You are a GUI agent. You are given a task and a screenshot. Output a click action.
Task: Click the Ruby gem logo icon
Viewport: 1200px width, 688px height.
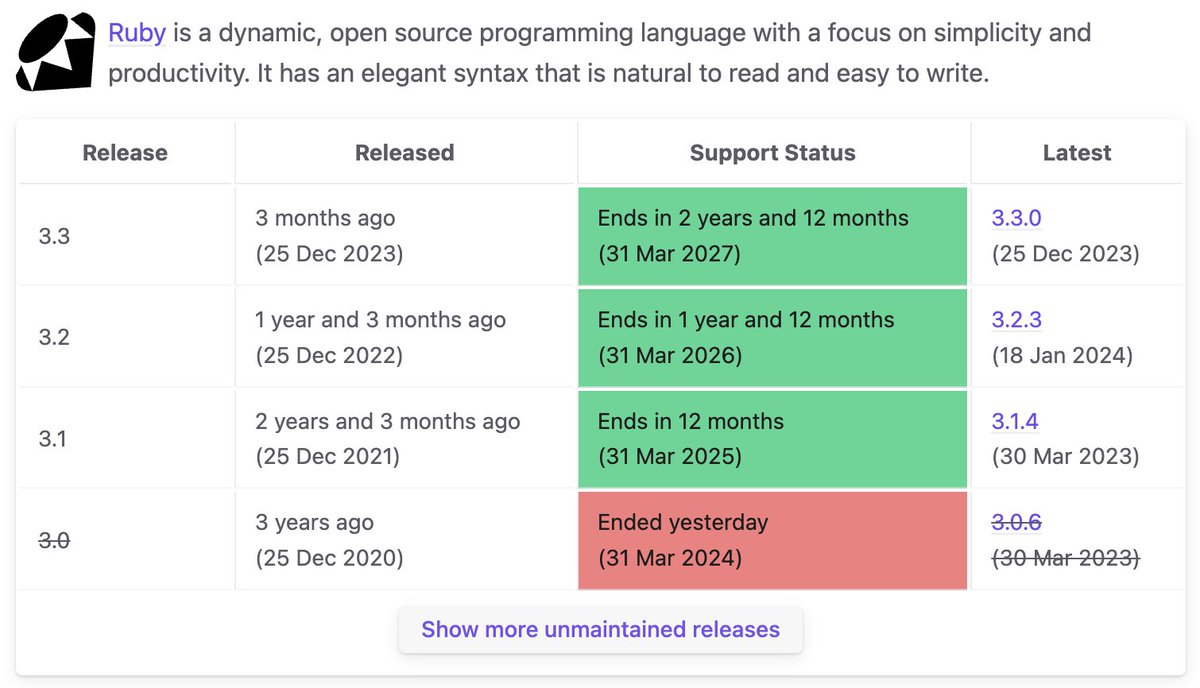[56, 52]
